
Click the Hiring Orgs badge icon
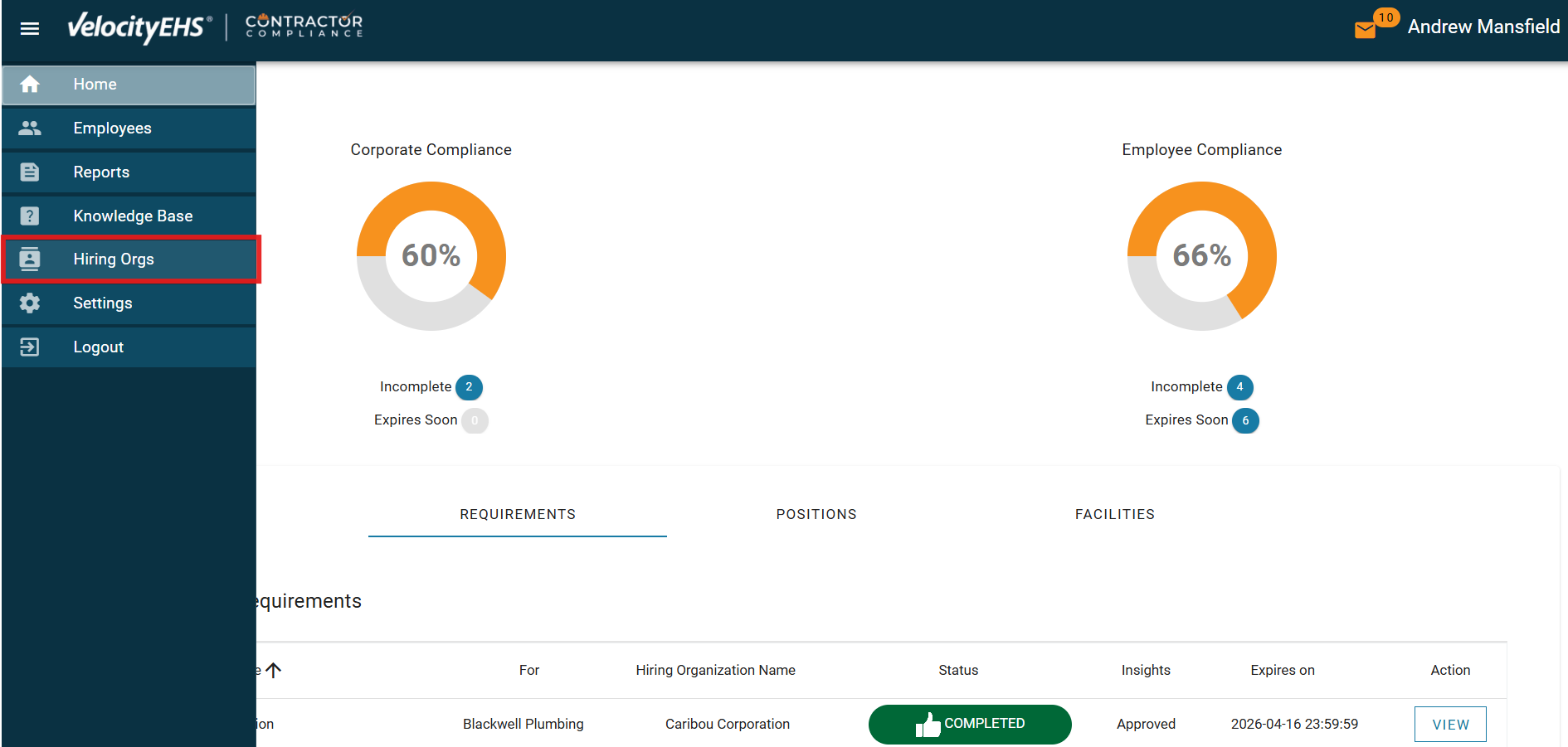30,260
